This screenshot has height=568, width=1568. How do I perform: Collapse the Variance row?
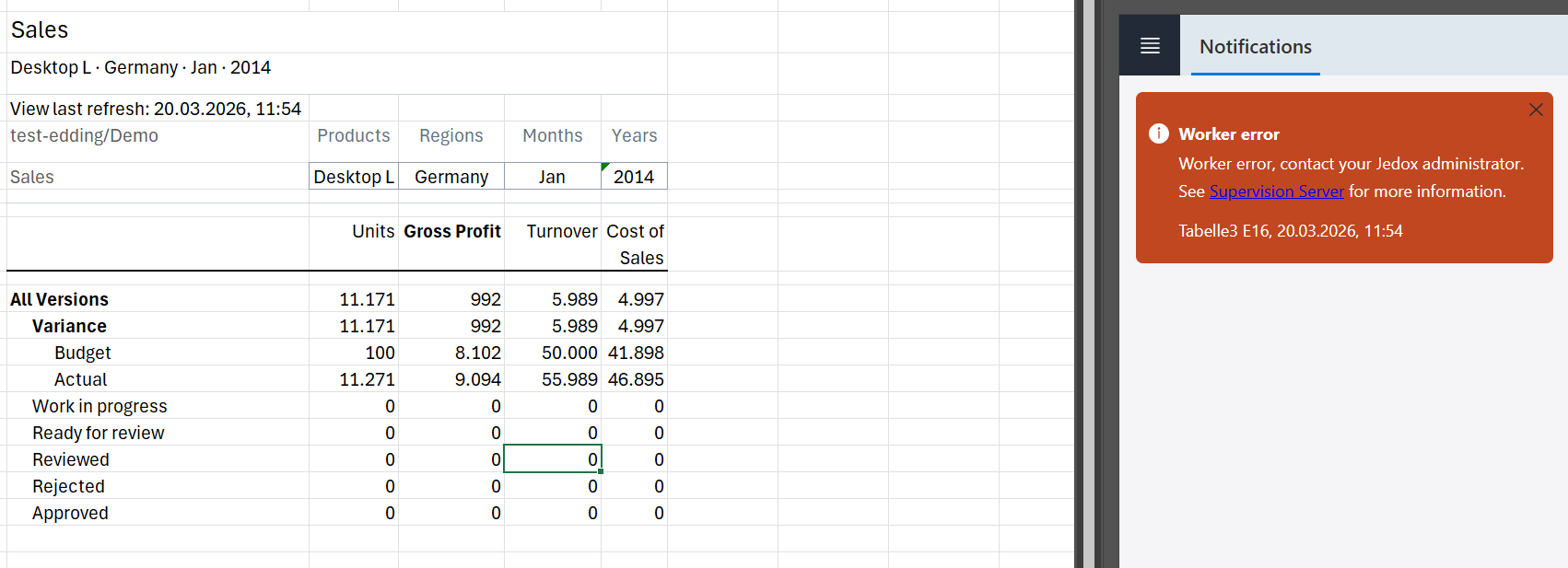click(69, 326)
